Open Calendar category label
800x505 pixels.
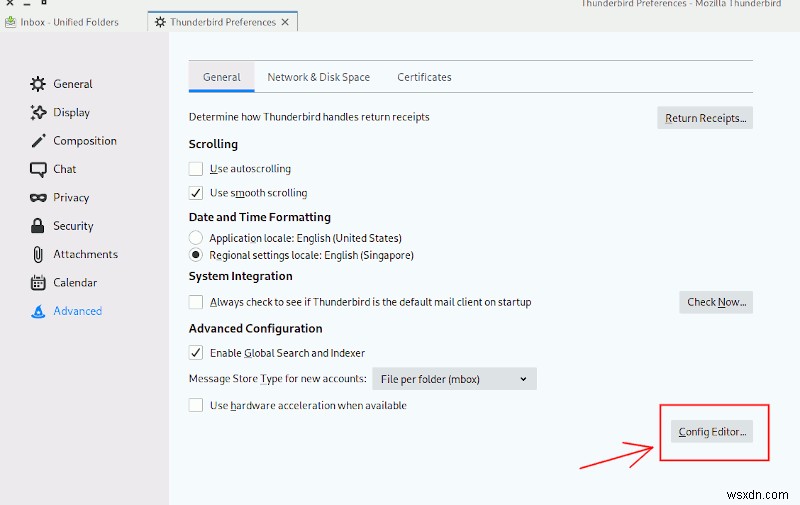pos(75,283)
